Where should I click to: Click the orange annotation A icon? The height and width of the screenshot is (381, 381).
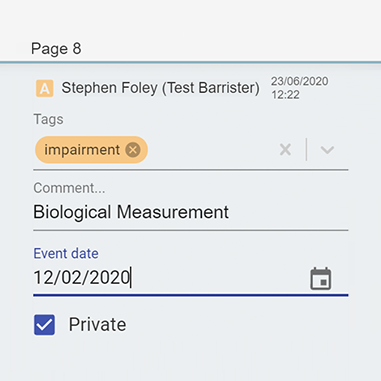45,88
